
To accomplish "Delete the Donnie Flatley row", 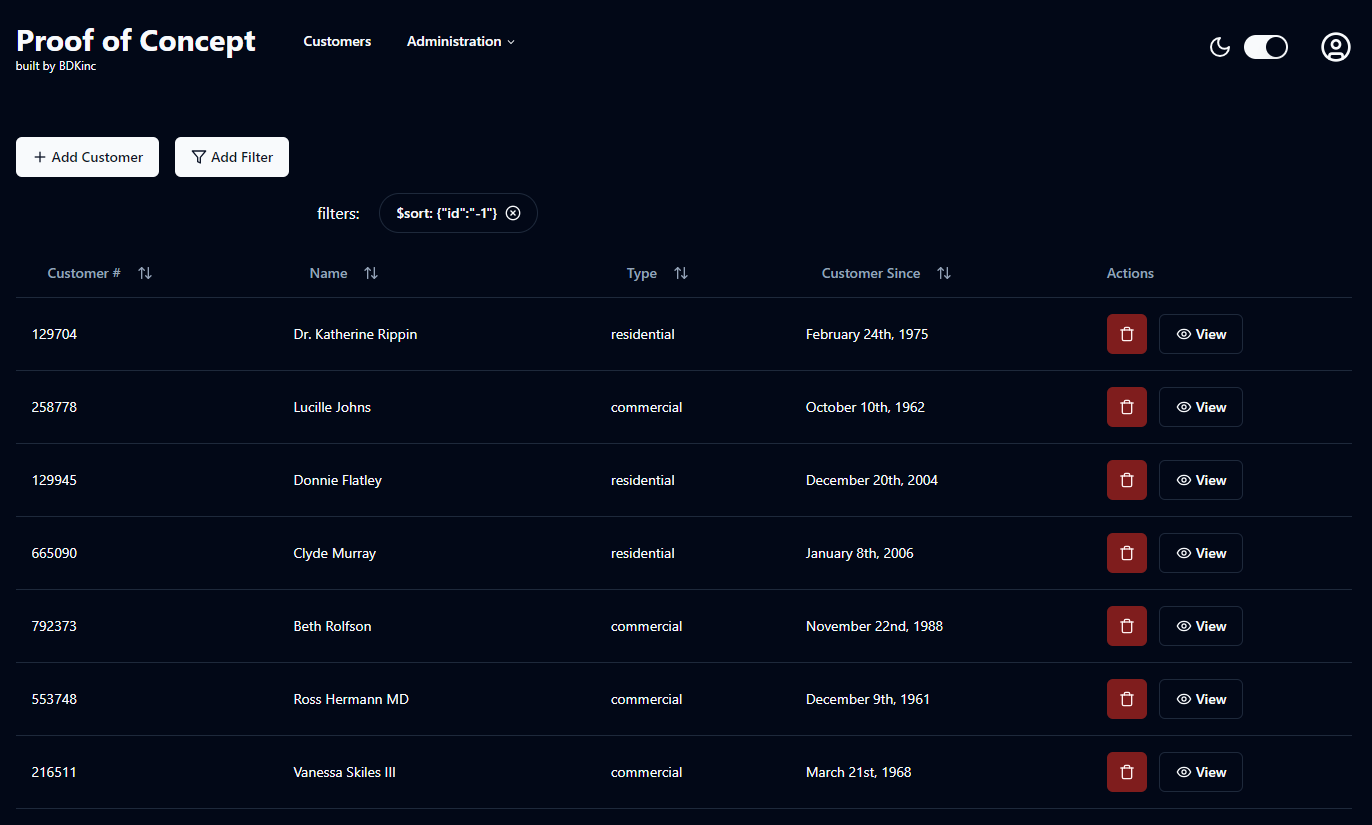I will (x=1126, y=480).
